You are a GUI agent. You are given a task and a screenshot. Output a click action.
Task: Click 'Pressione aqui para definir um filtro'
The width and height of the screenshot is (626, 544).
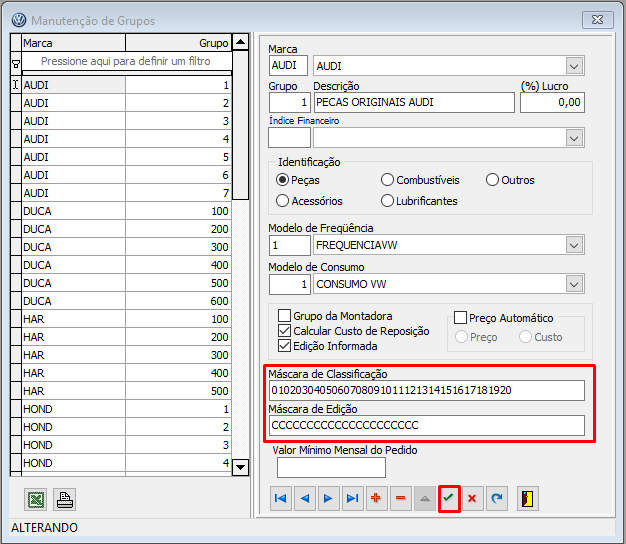click(x=126, y=61)
